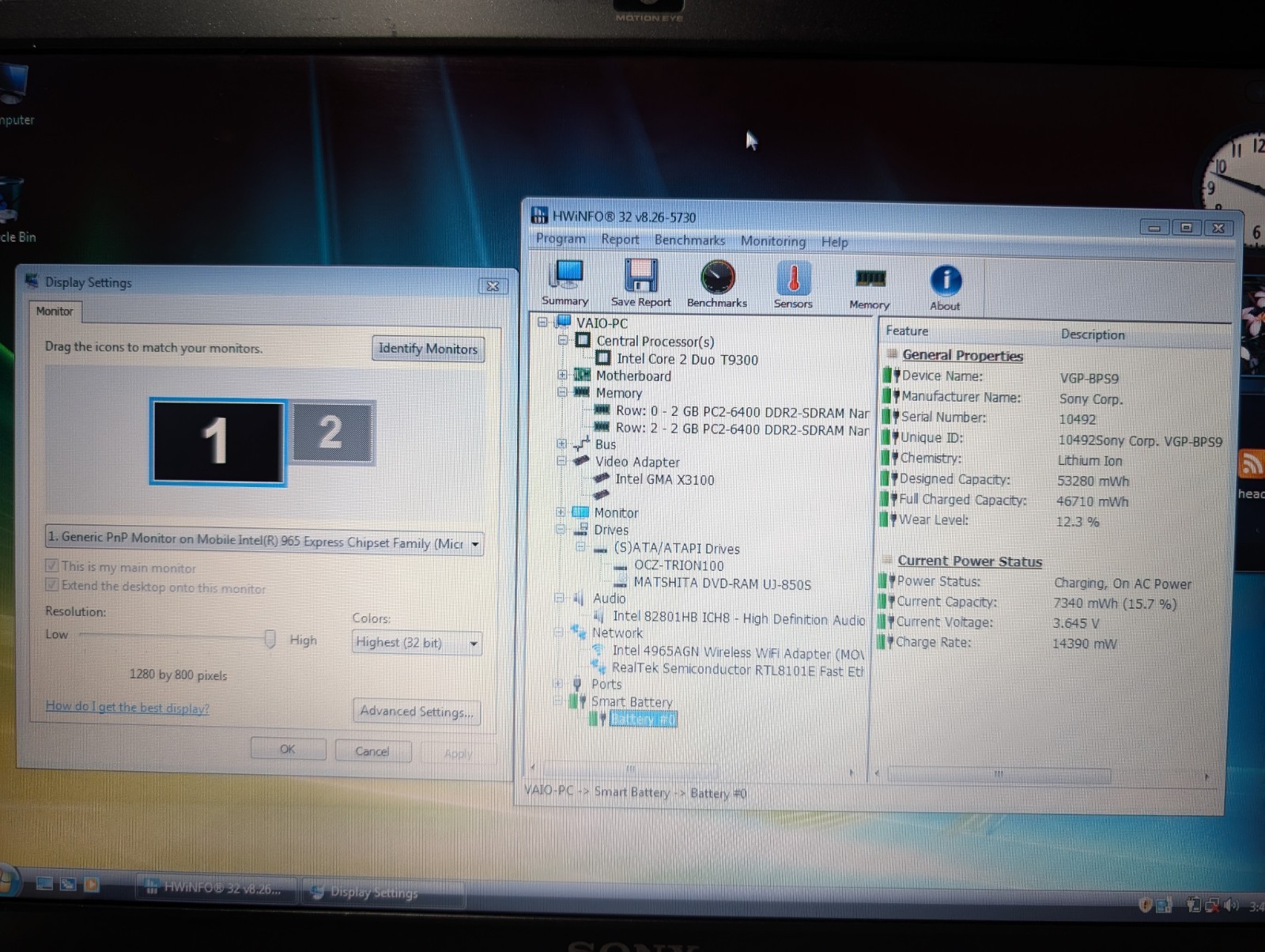Image resolution: width=1265 pixels, height=952 pixels.
Task: Select the Monitor tree node in HWiNFO
Action: tap(616, 512)
